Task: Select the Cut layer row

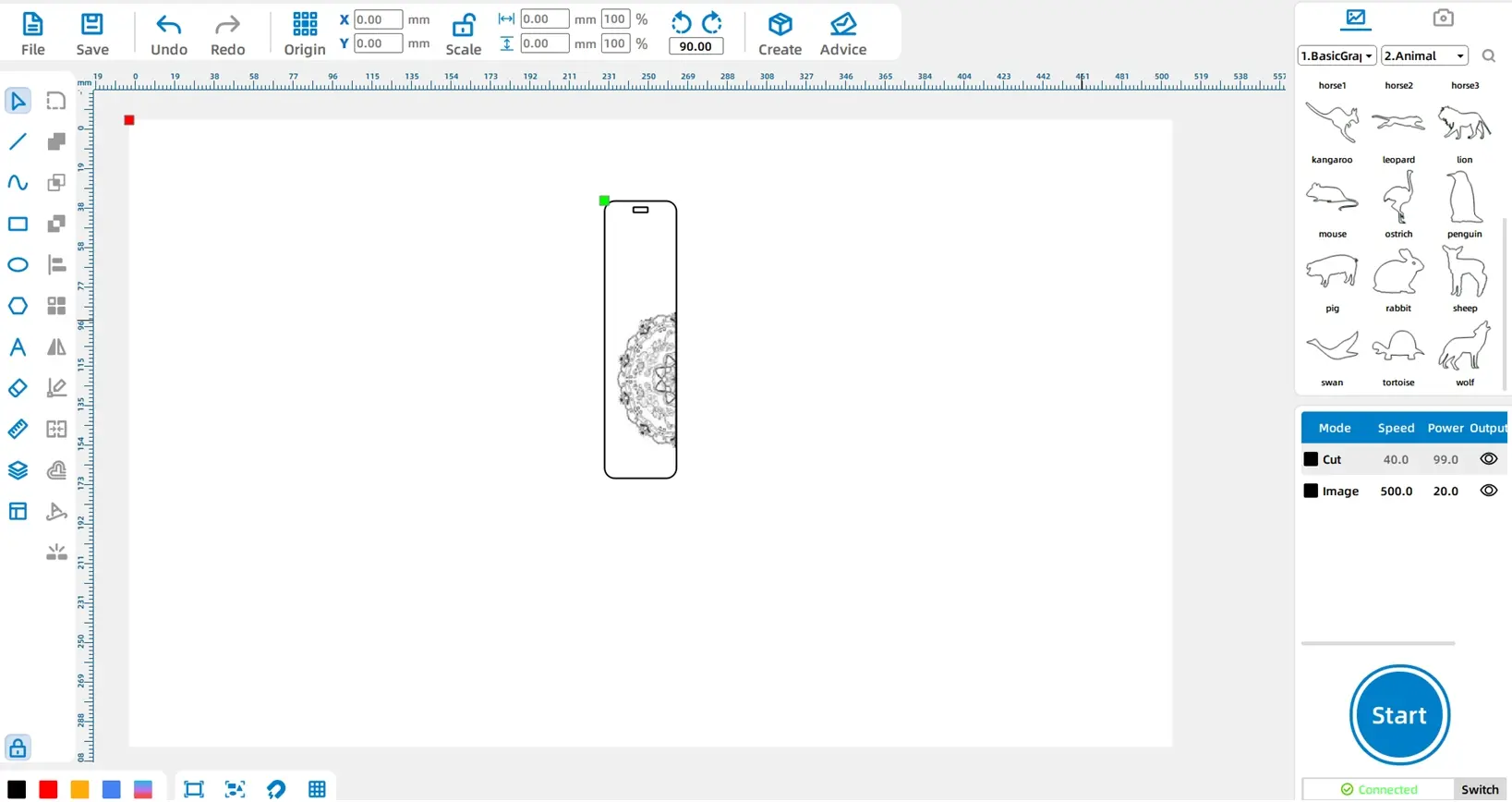Action: click(x=1404, y=459)
